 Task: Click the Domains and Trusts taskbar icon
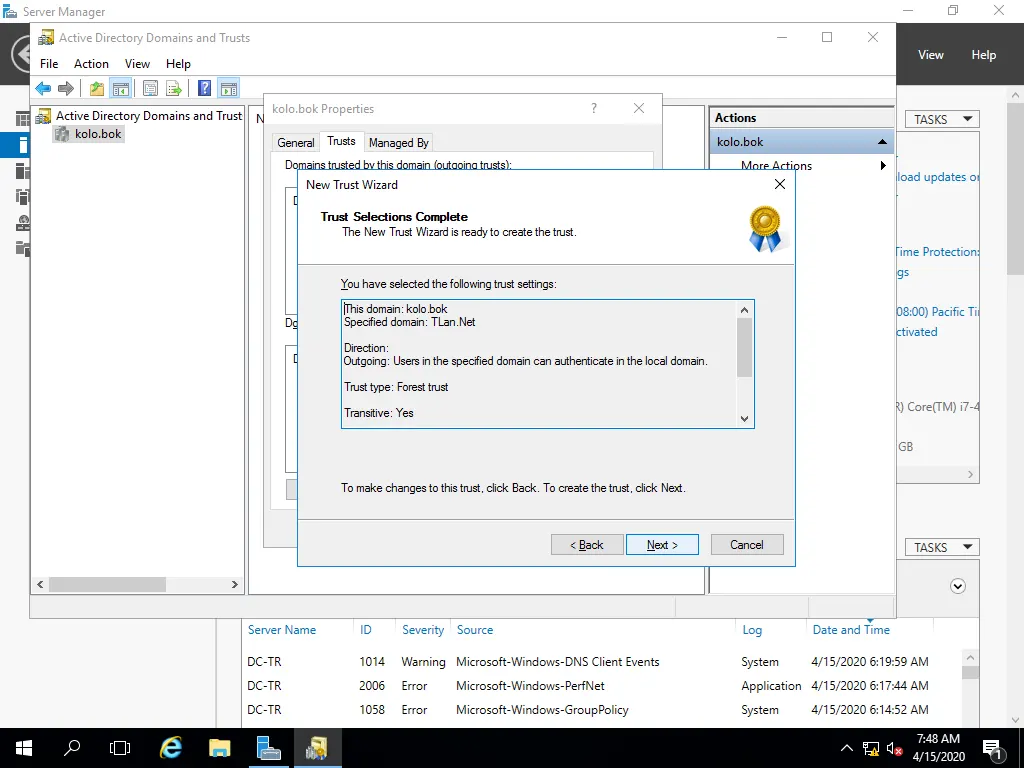(317, 748)
